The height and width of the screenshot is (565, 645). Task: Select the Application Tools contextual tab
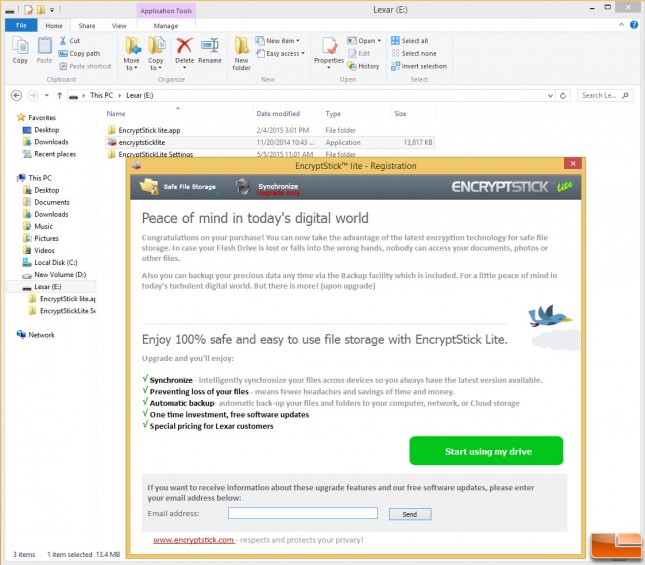tap(166, 11)
